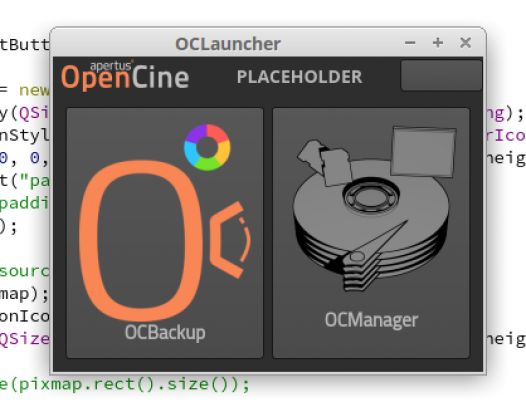Click the empty dark button beside PLACEHOLDER
The width and height of the screenshot is (526, 407).
pyautogui.click(x=441, y=75)
